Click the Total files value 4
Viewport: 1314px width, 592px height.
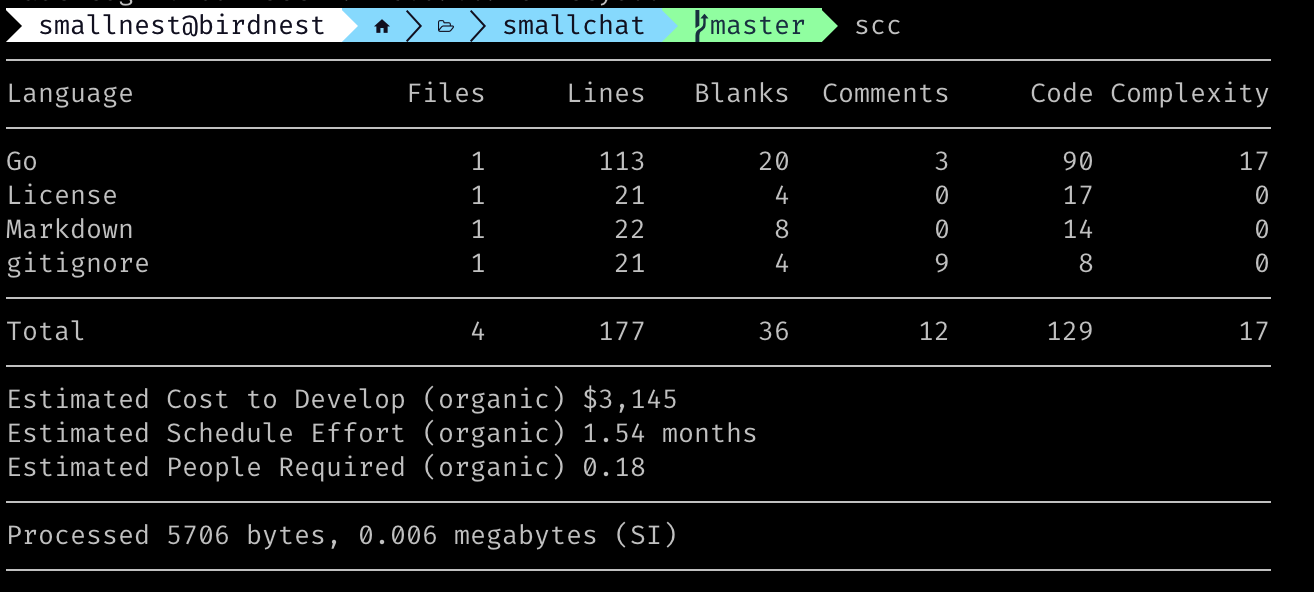(478, 331)
